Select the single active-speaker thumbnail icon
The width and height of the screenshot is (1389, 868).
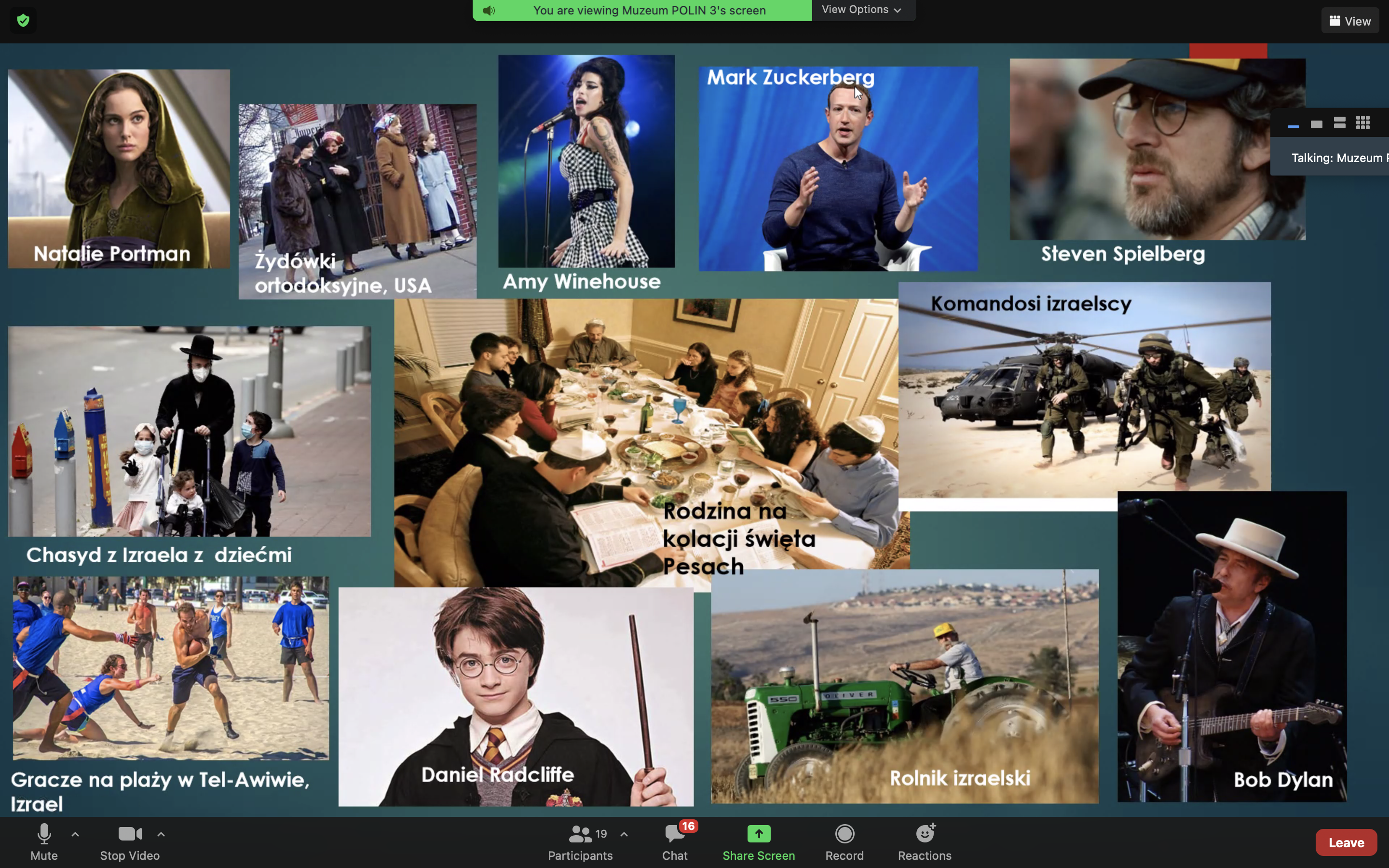click(x=1317, y=124)
